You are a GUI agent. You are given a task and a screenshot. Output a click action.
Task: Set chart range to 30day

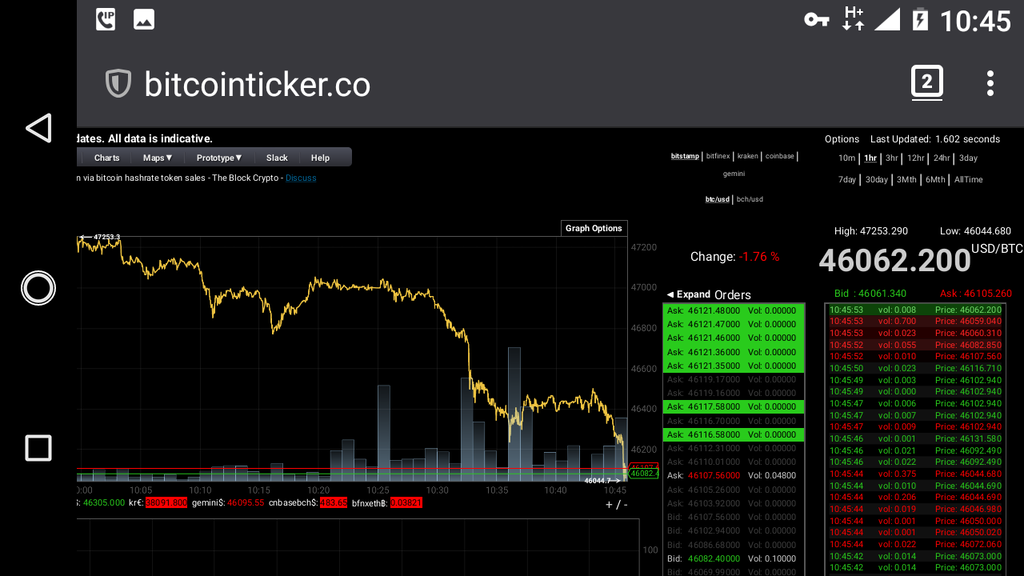(876, 180)
